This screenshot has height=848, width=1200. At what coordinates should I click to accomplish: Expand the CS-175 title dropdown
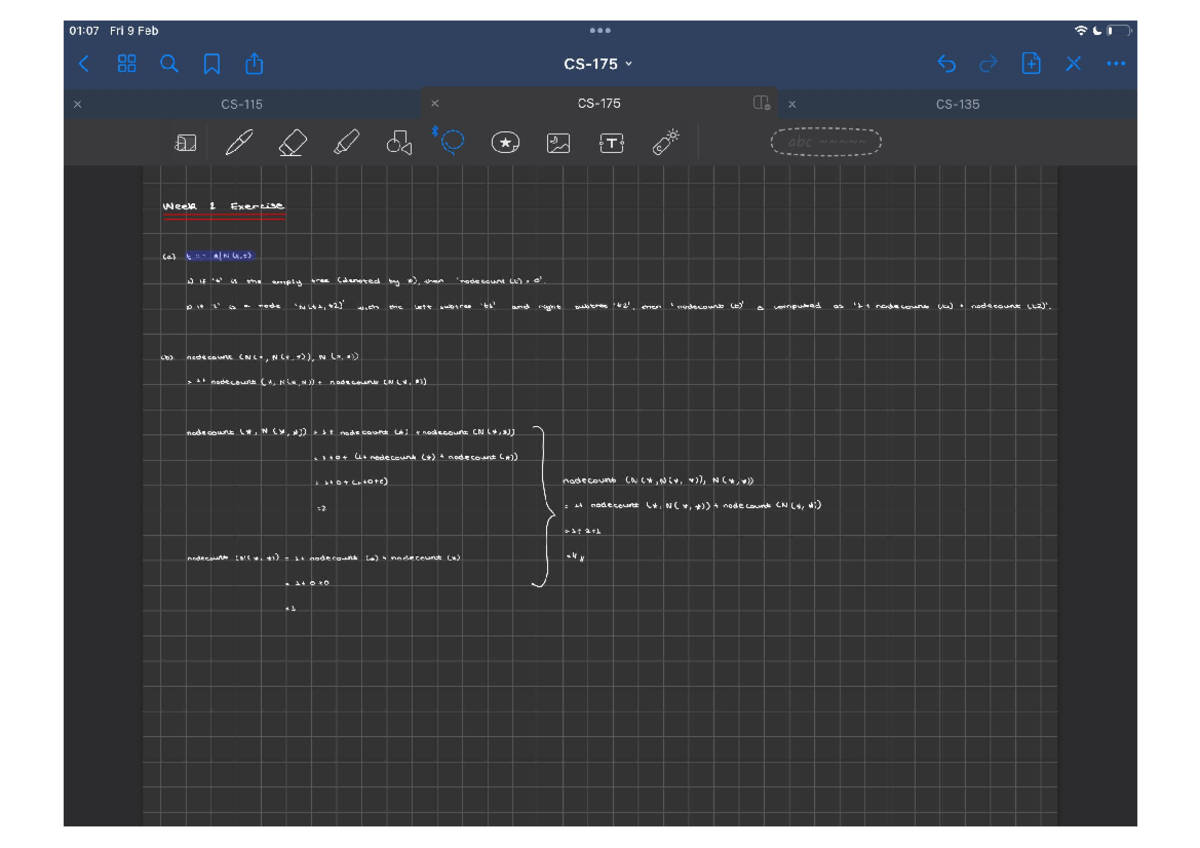coord(598,64)
